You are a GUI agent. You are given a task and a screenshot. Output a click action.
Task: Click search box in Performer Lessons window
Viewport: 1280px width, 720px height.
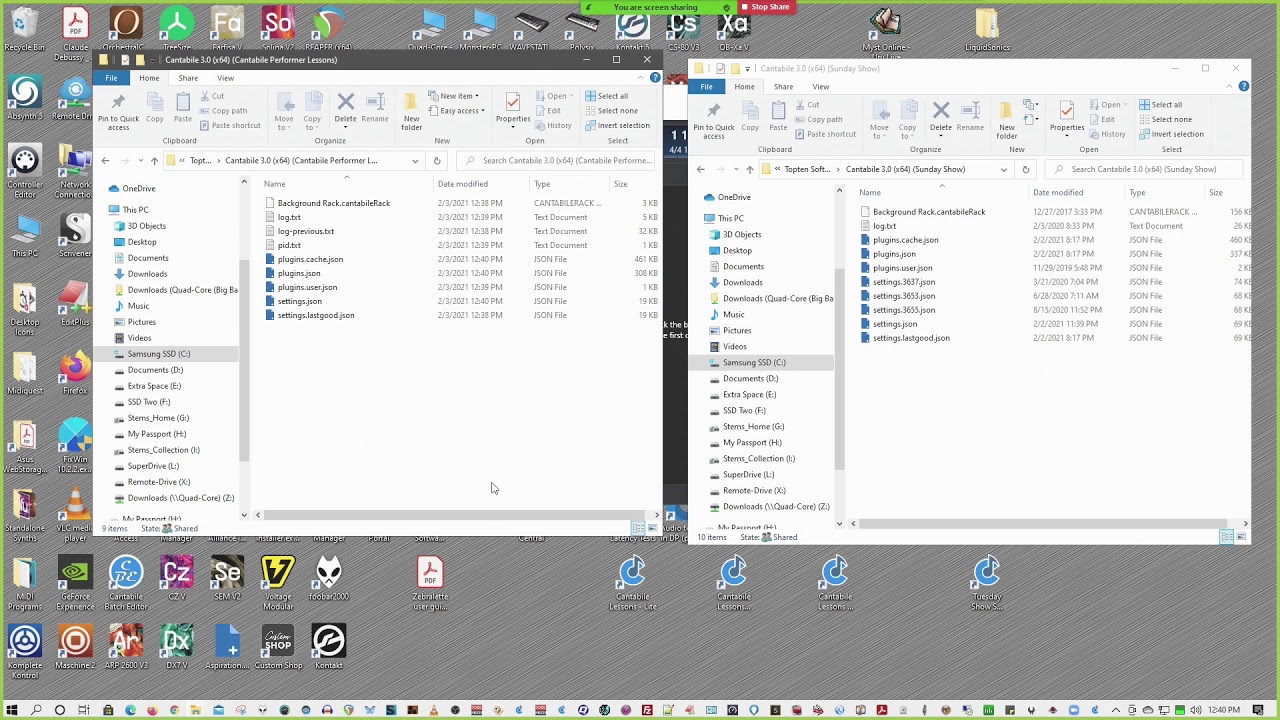[x=558, y=160]
